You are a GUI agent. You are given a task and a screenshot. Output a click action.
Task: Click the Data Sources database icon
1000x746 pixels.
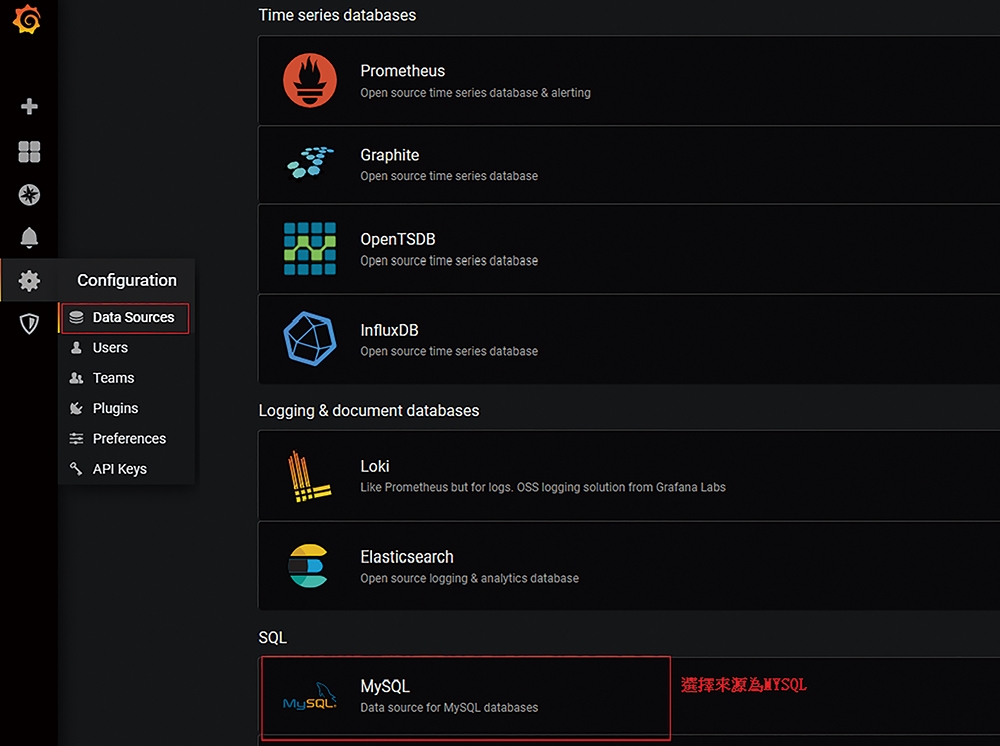[x=77, y=317]
